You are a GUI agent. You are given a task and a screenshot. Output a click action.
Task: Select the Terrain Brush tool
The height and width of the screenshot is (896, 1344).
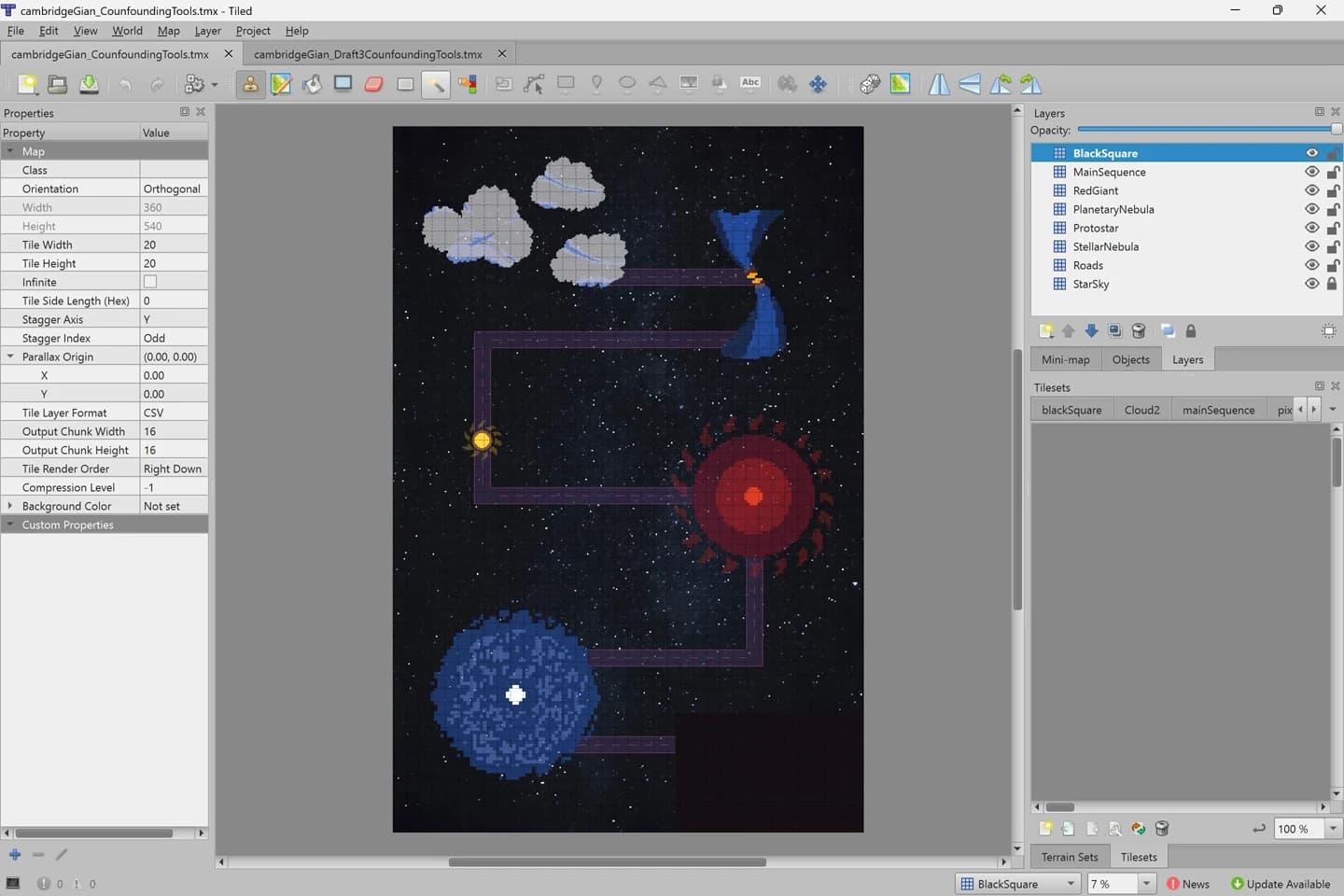pos(281,84)
